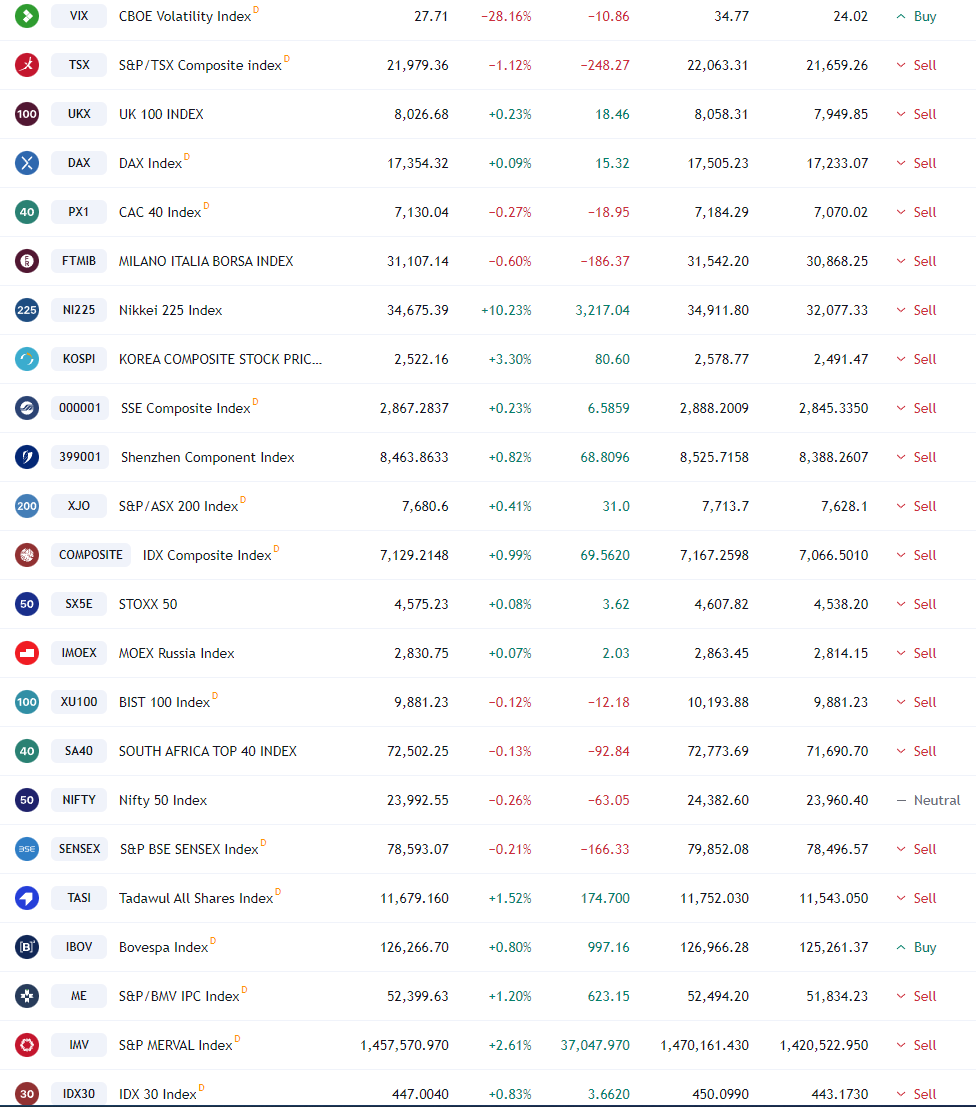Click the Nikkei change +10.23%

point(506,310)
